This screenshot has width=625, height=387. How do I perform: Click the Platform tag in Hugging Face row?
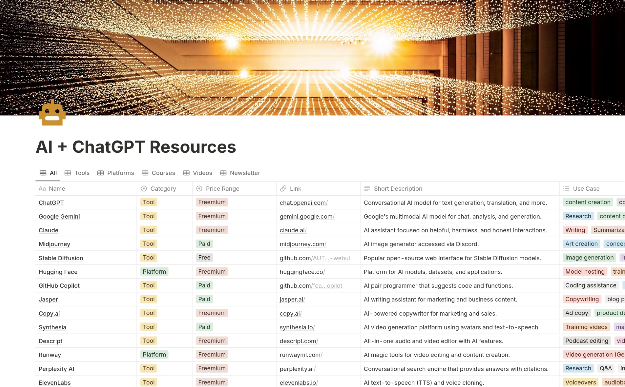click(x=154, y=272)
